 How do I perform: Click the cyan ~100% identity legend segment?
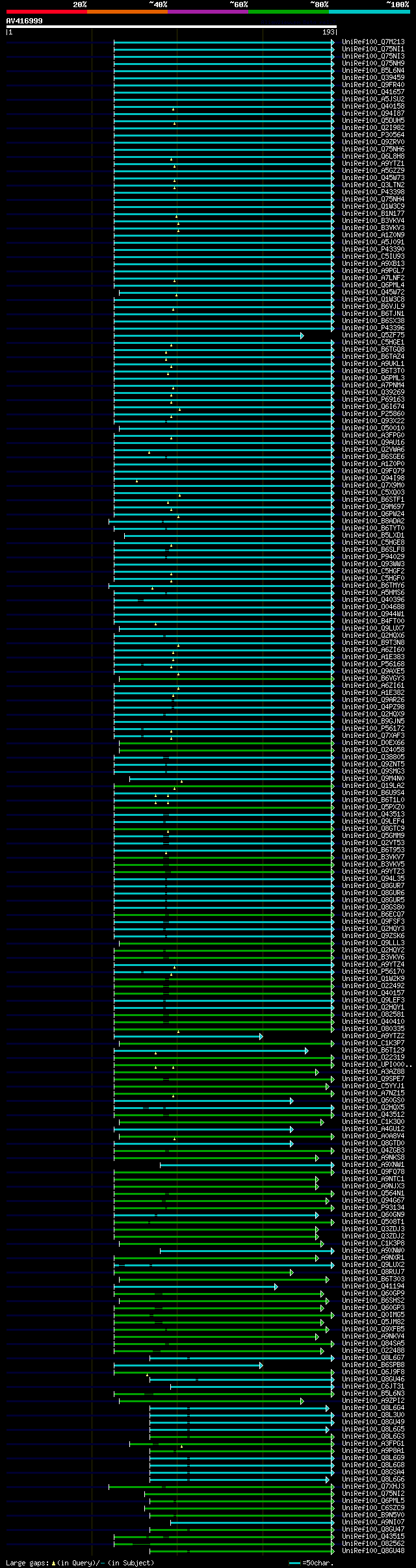point(369,12)
